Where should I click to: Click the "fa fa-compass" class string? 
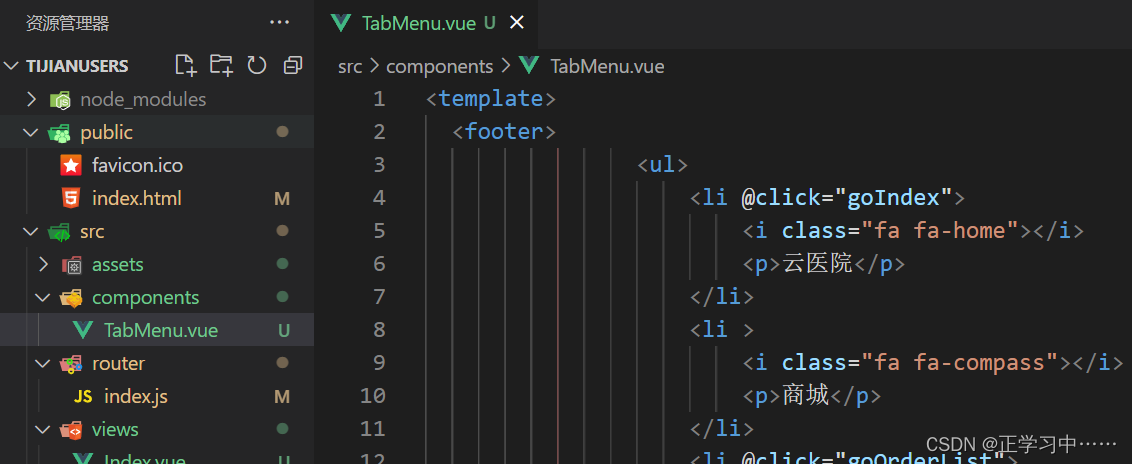pyautogui.click(x=959, y=363)
